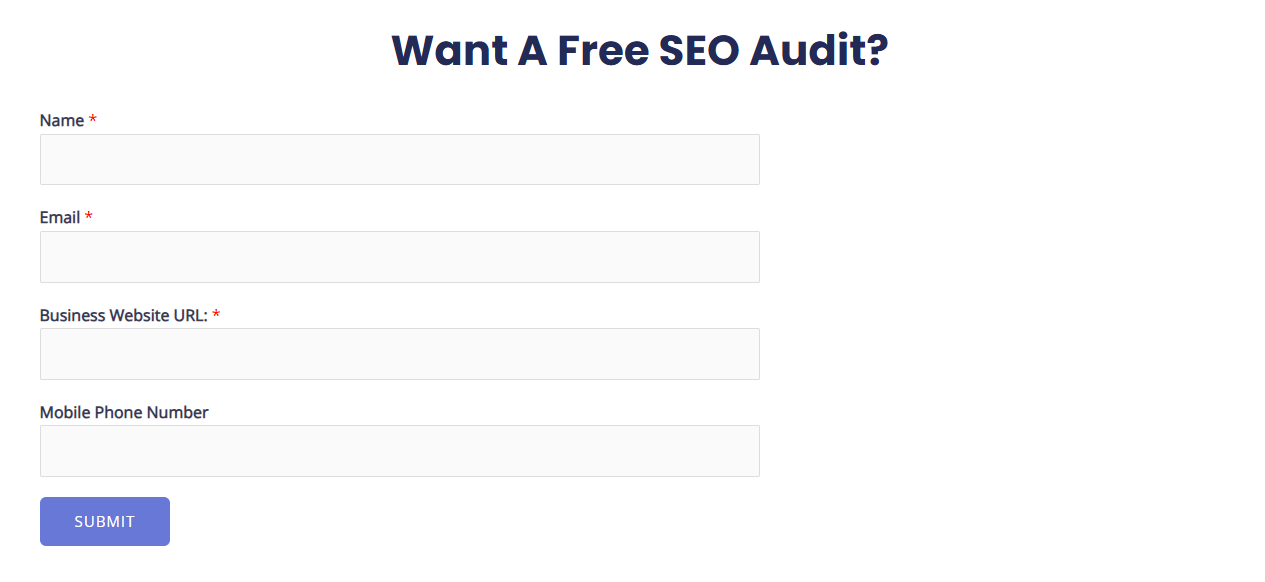The height and width of the screenshot is (582, 1265).
Task: Click the word "Website" in the URL label
Action: [x=138, y=315]
